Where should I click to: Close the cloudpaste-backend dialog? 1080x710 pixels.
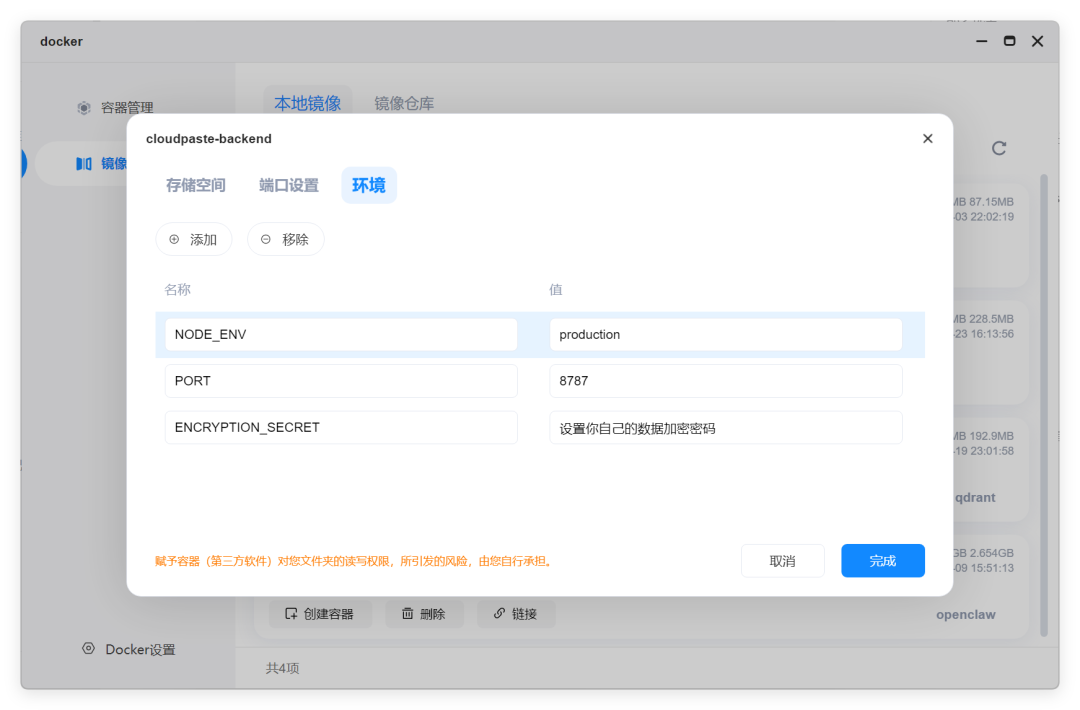click(x=927, y=138)
